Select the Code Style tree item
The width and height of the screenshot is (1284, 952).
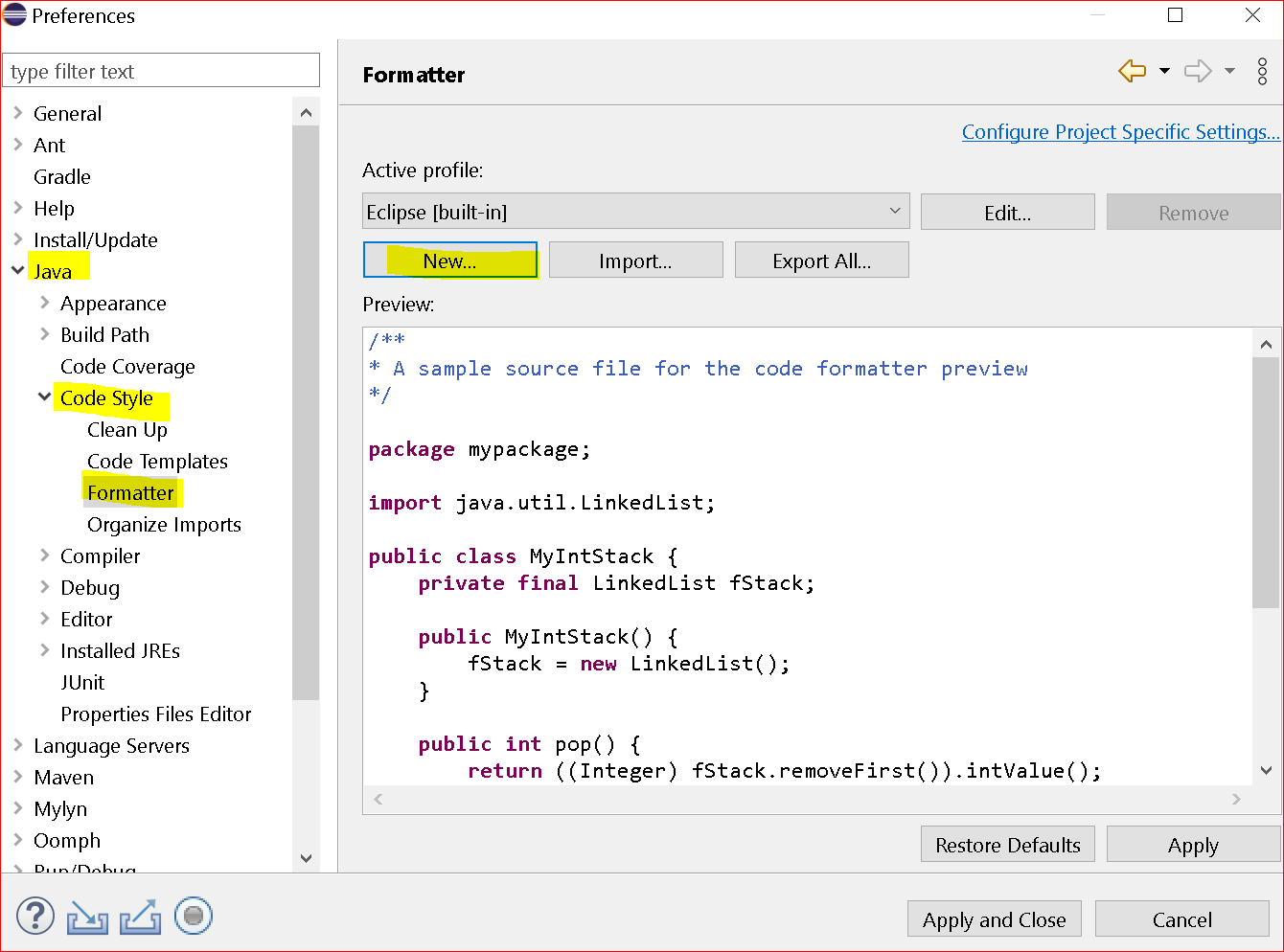pyautogui.click(x=106, y=397)
